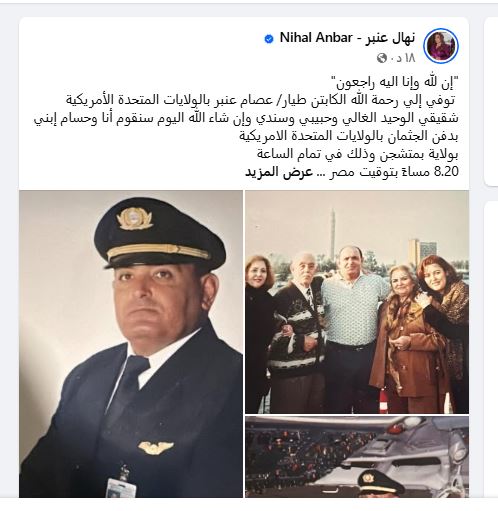
Task: Click the globe public-audience icon
Action: (382, 58)
